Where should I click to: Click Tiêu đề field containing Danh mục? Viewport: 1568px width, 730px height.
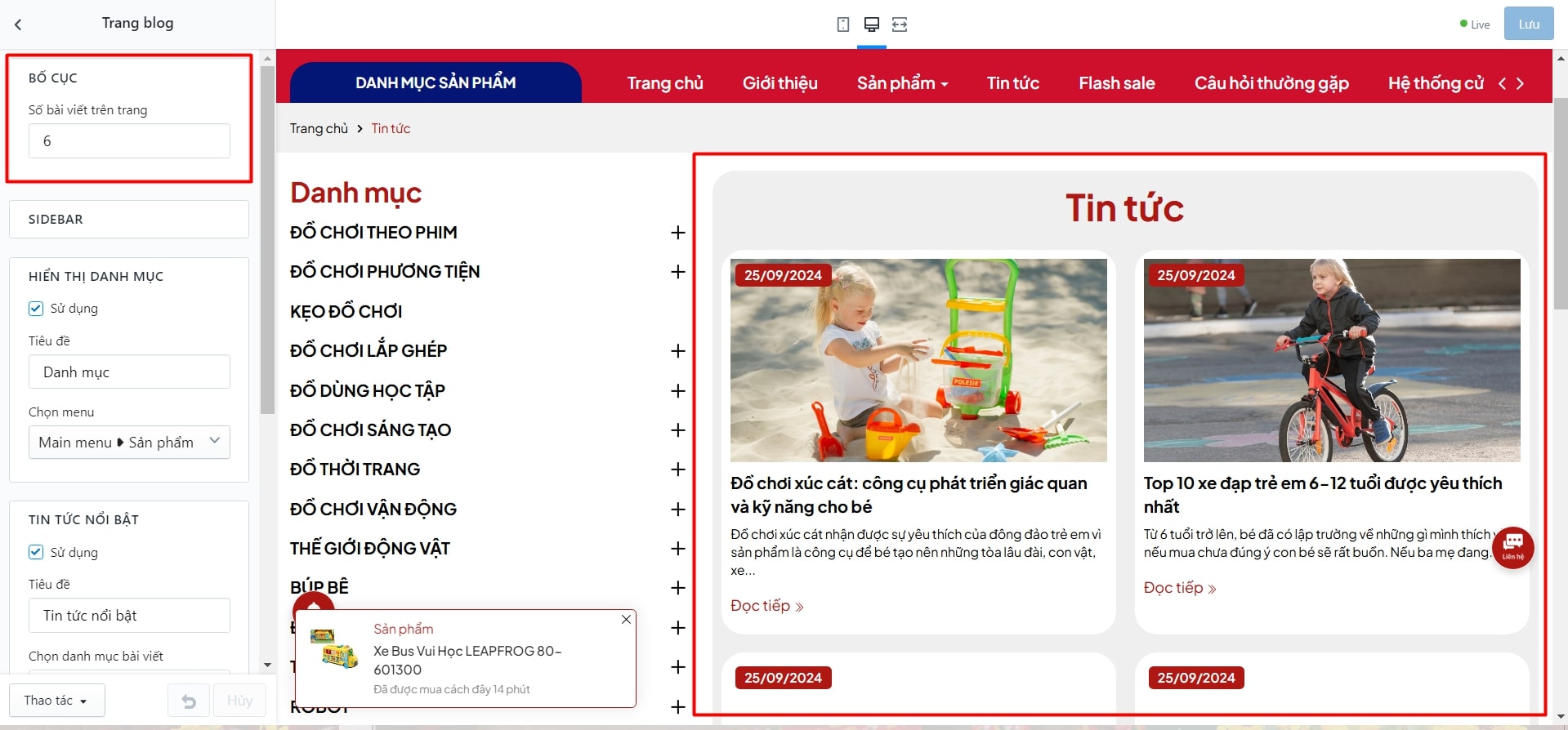129,372
